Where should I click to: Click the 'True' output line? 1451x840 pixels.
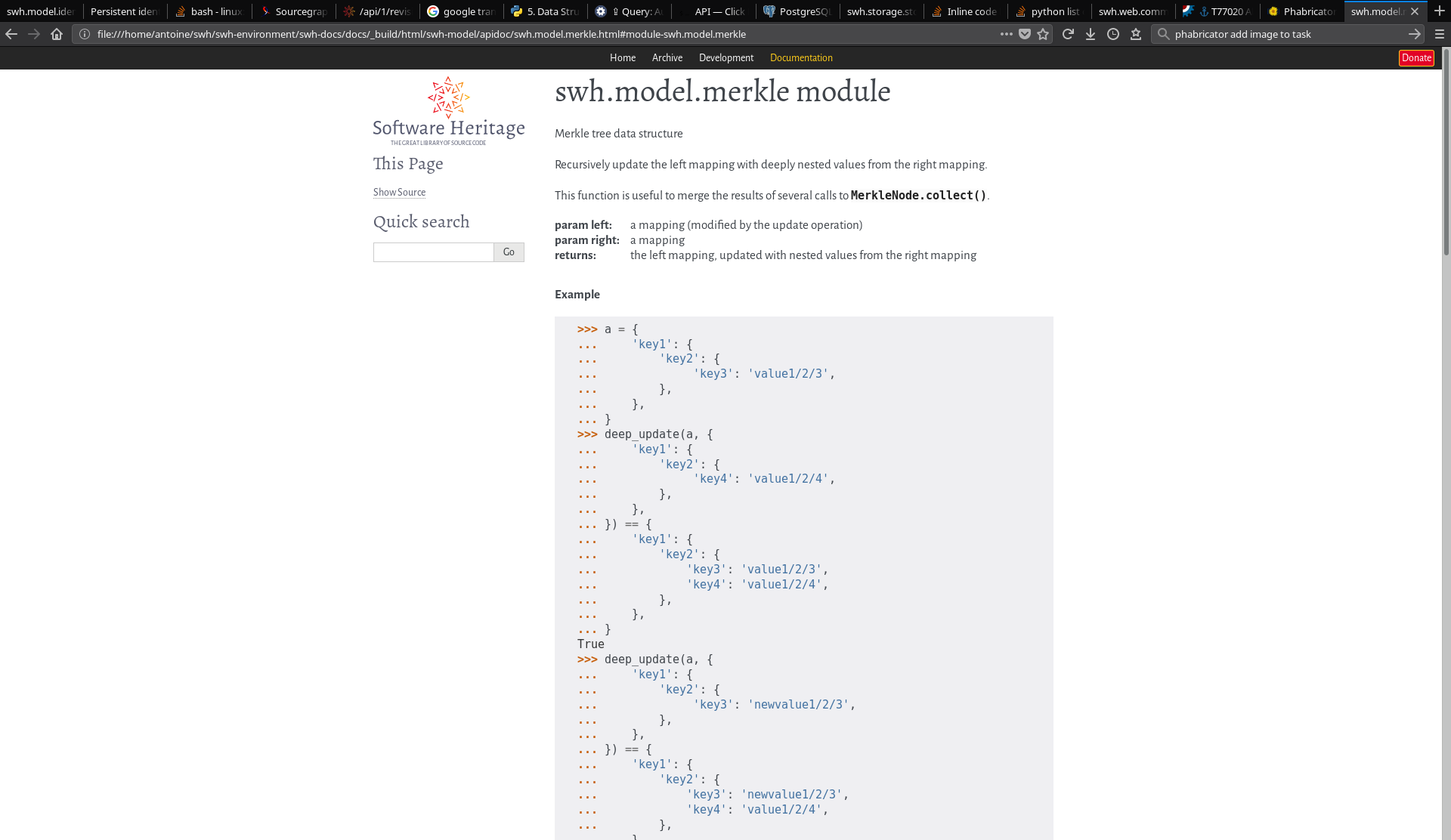591,644
